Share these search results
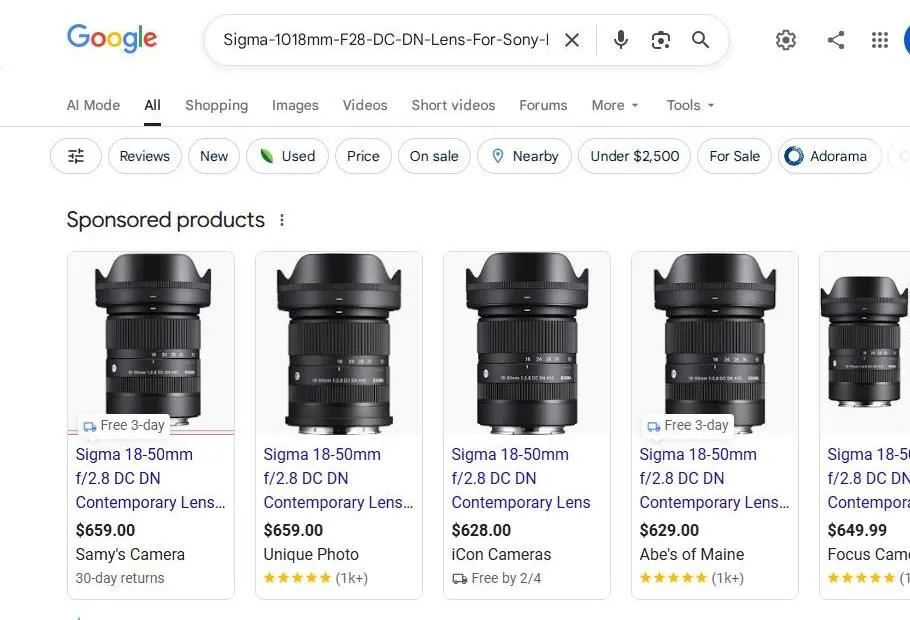This screenshot has height=620, width=910. coord(836,40)
